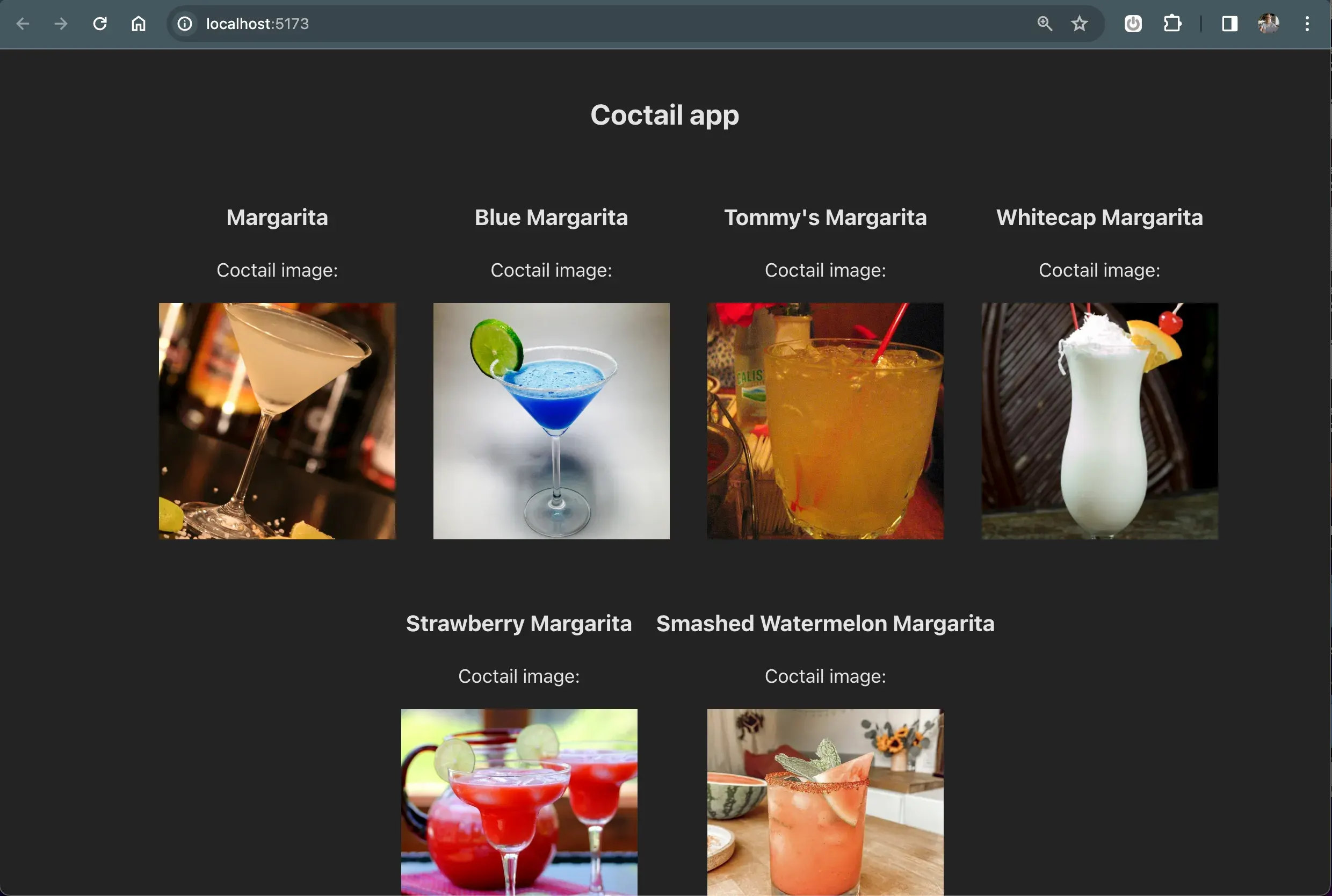
Task: View site information icon in address bar
Action: click(184, 24)
